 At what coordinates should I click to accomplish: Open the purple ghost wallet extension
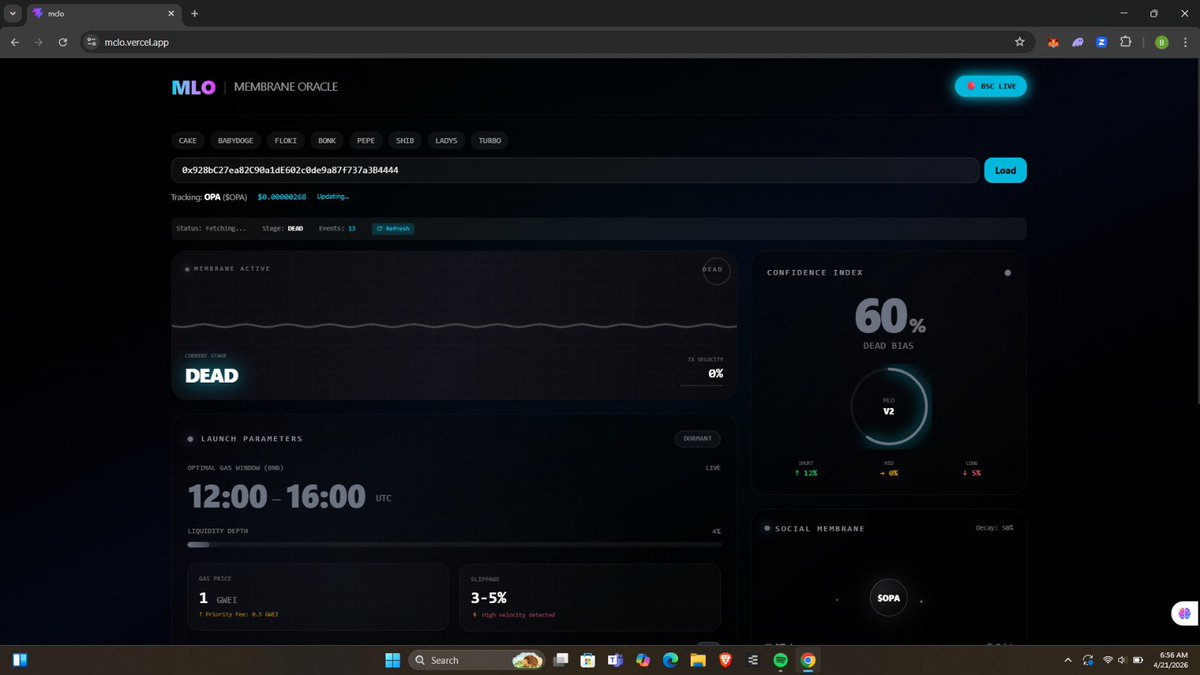[x=1078, y=42]
